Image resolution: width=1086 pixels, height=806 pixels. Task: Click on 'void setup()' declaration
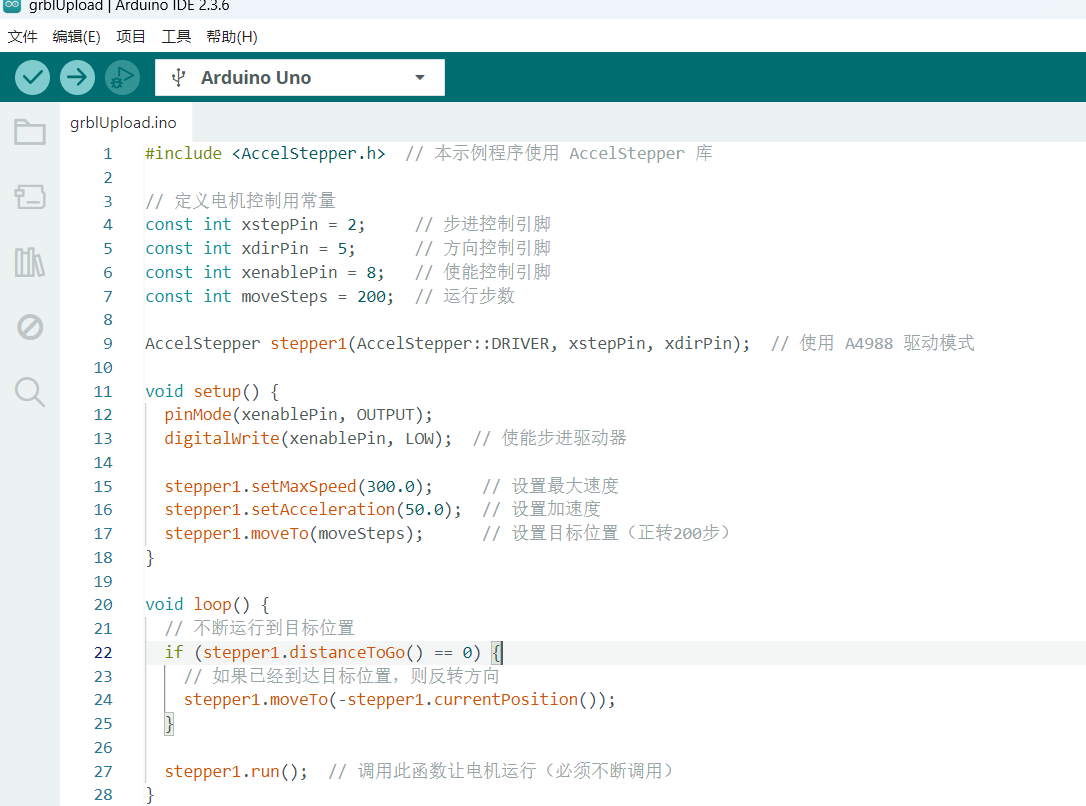point(202,391)
